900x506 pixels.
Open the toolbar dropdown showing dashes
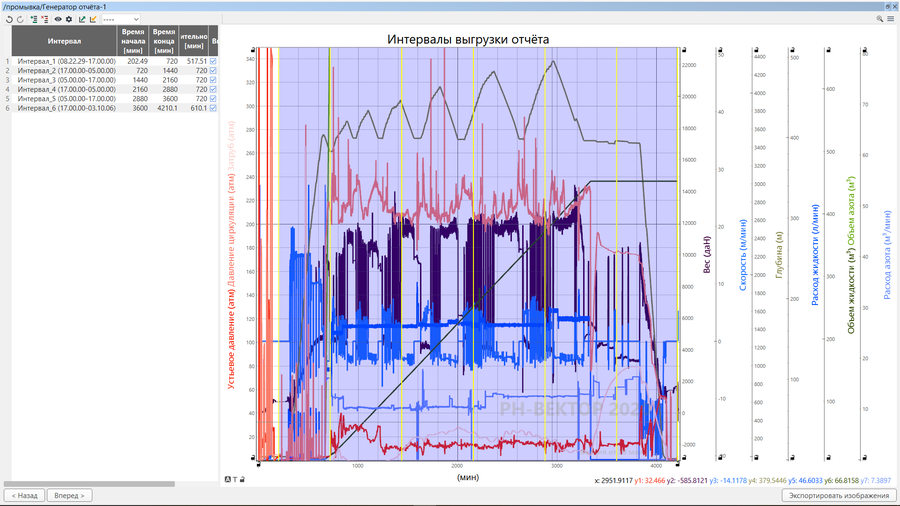coord(121,19)
